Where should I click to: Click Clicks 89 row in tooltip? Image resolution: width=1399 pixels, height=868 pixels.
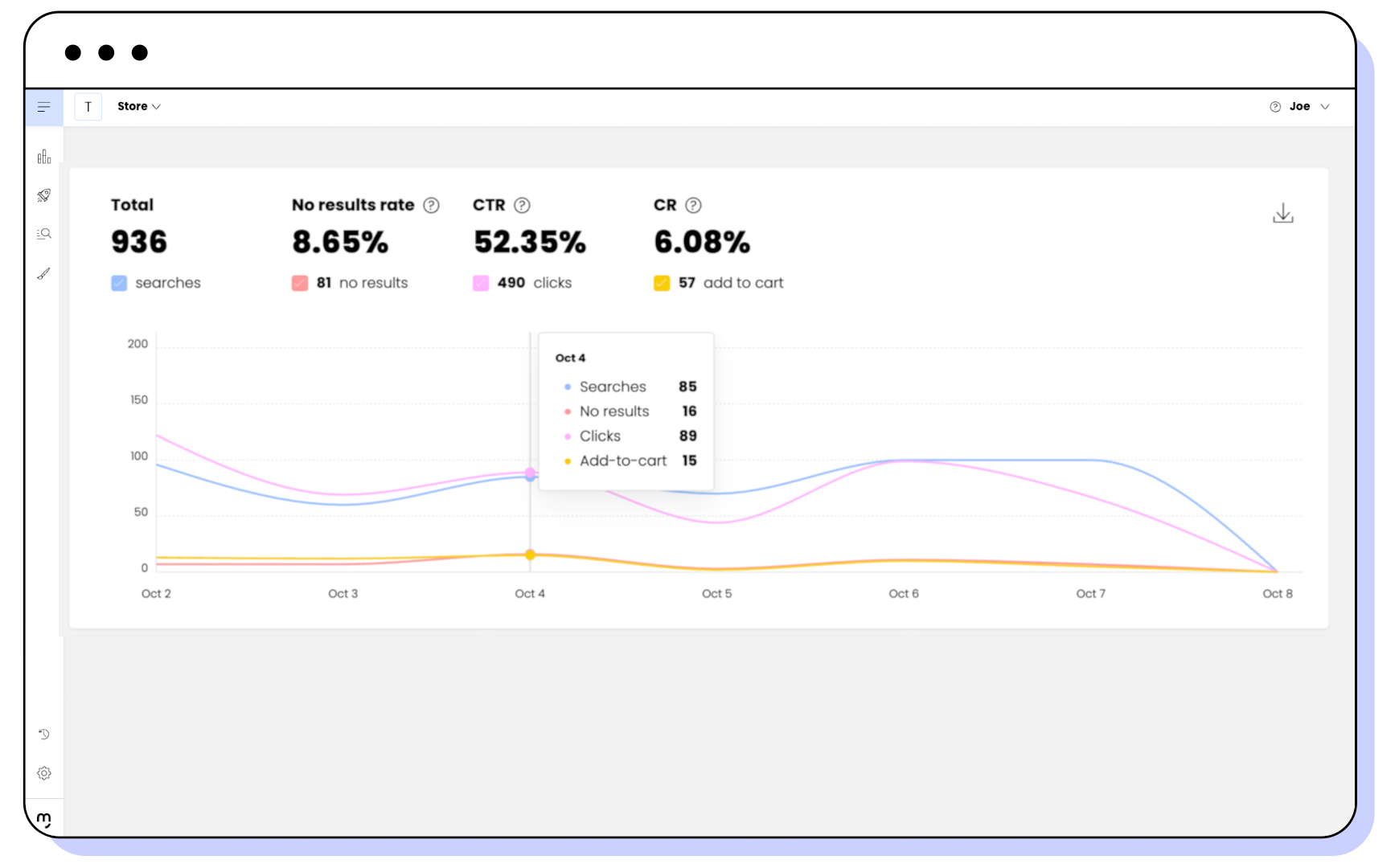630,436
